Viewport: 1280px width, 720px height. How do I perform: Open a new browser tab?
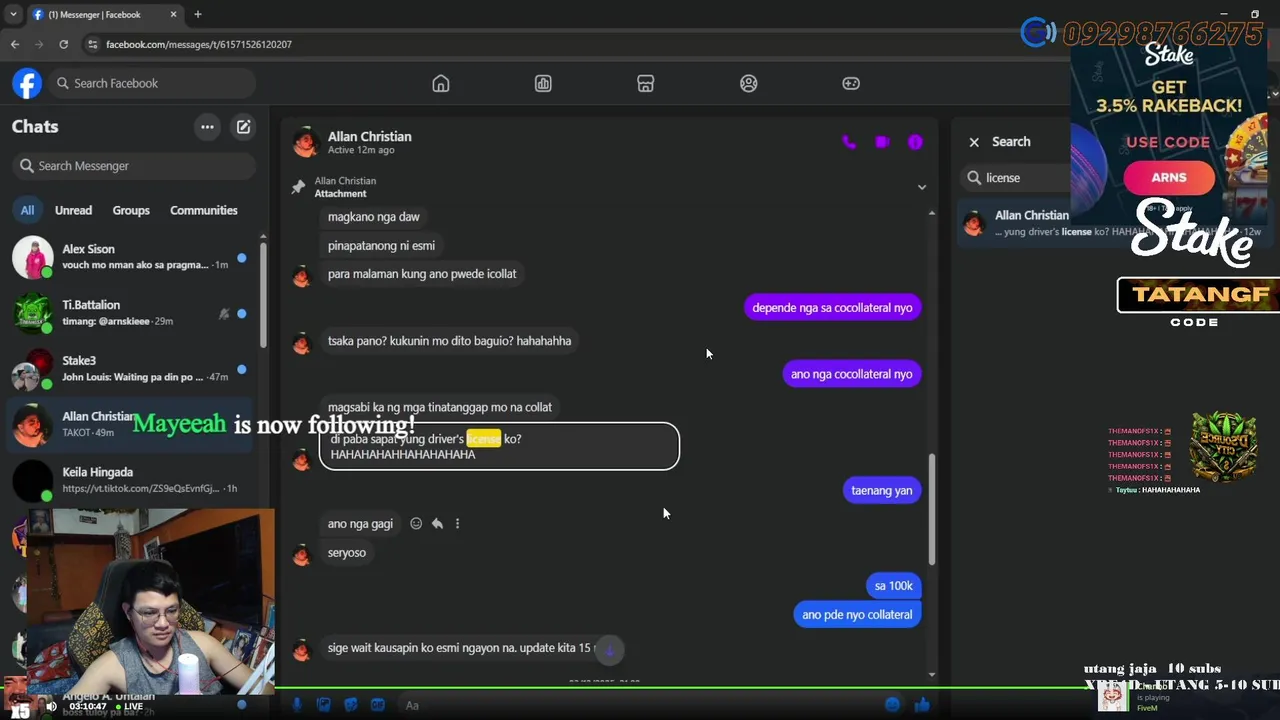[198, 14]
